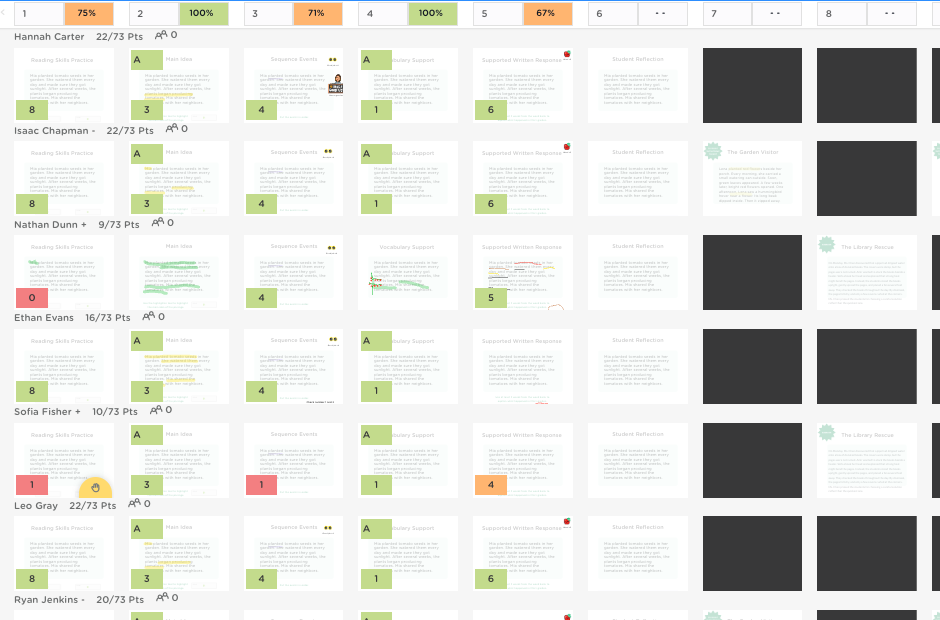This screenshot has height=620, width=940.
Task: Click the 100% score for slide 2
Action: [x=203, y=13]
